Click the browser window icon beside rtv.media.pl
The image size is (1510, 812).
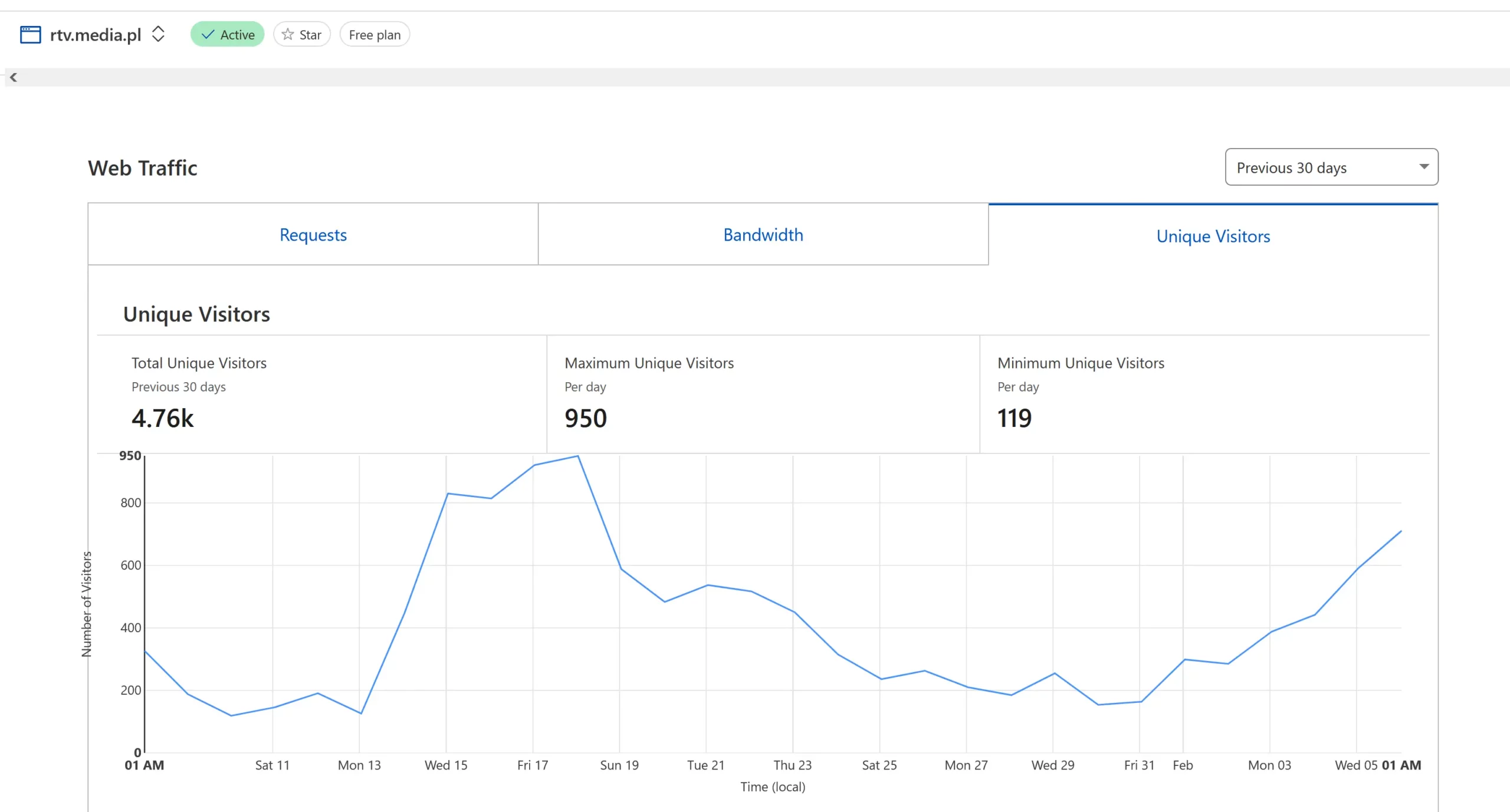pyautogui.click(x=30, y=35)
